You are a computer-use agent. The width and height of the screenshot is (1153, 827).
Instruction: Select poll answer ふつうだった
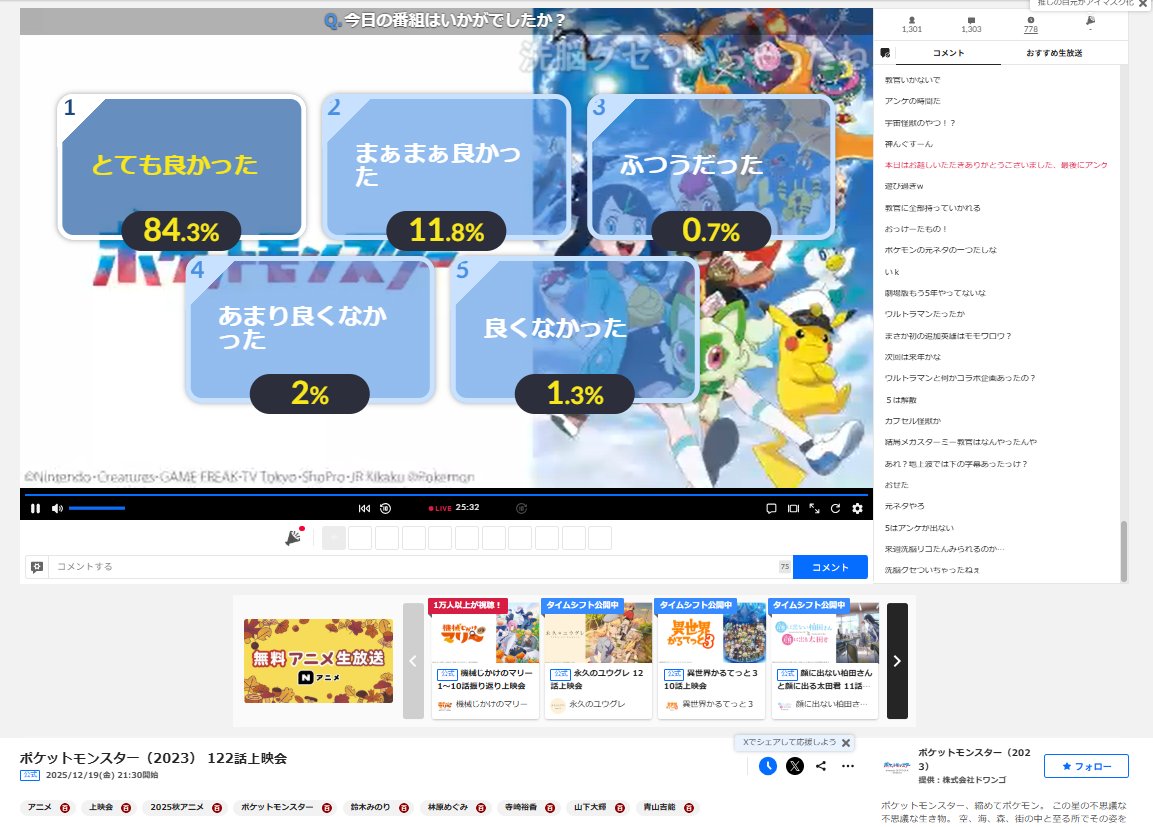(711, 166)
